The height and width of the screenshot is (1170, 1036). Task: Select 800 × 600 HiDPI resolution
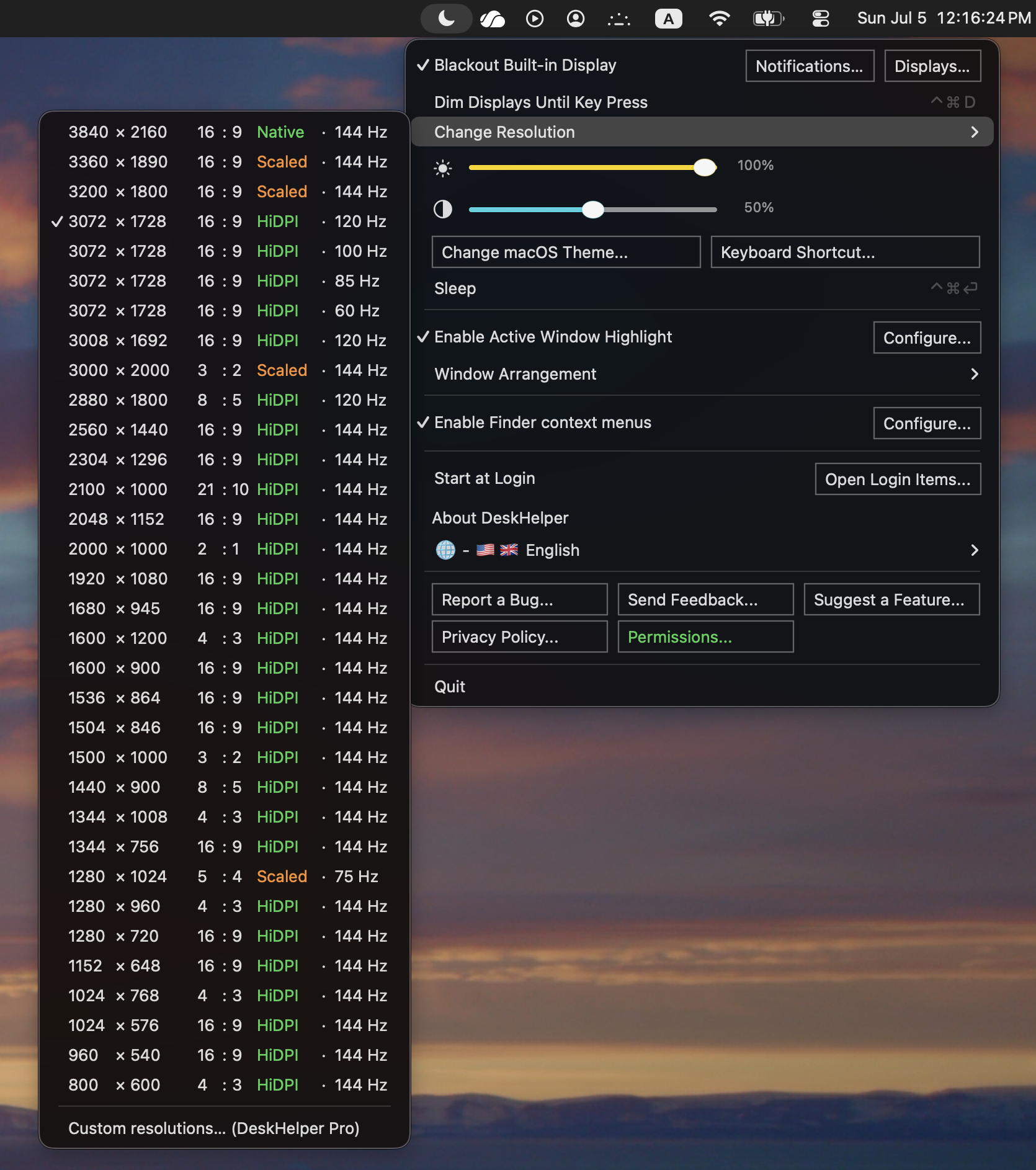tap(225, 1085)
